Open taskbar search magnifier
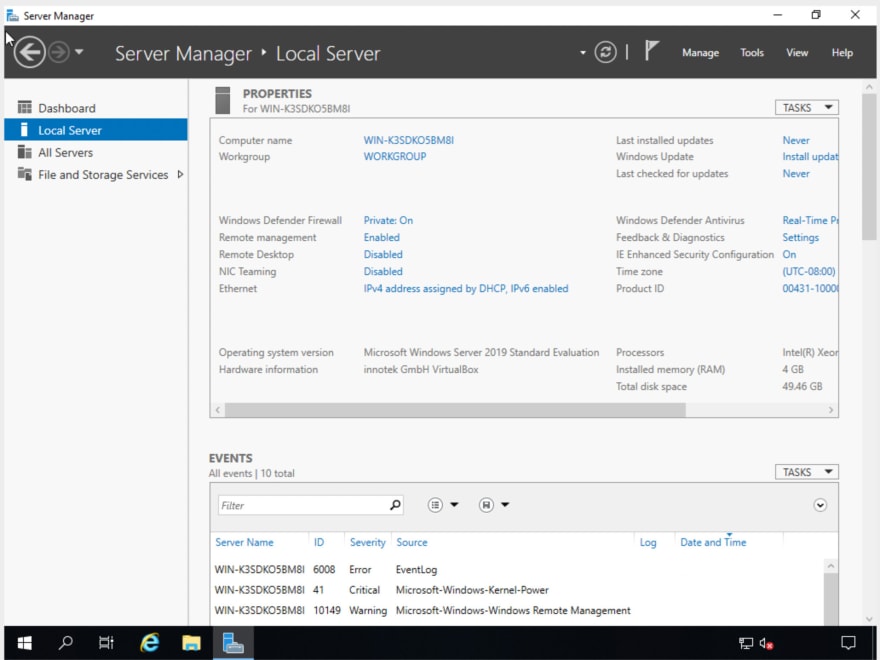The image size is (880, 660). (66, 643)
